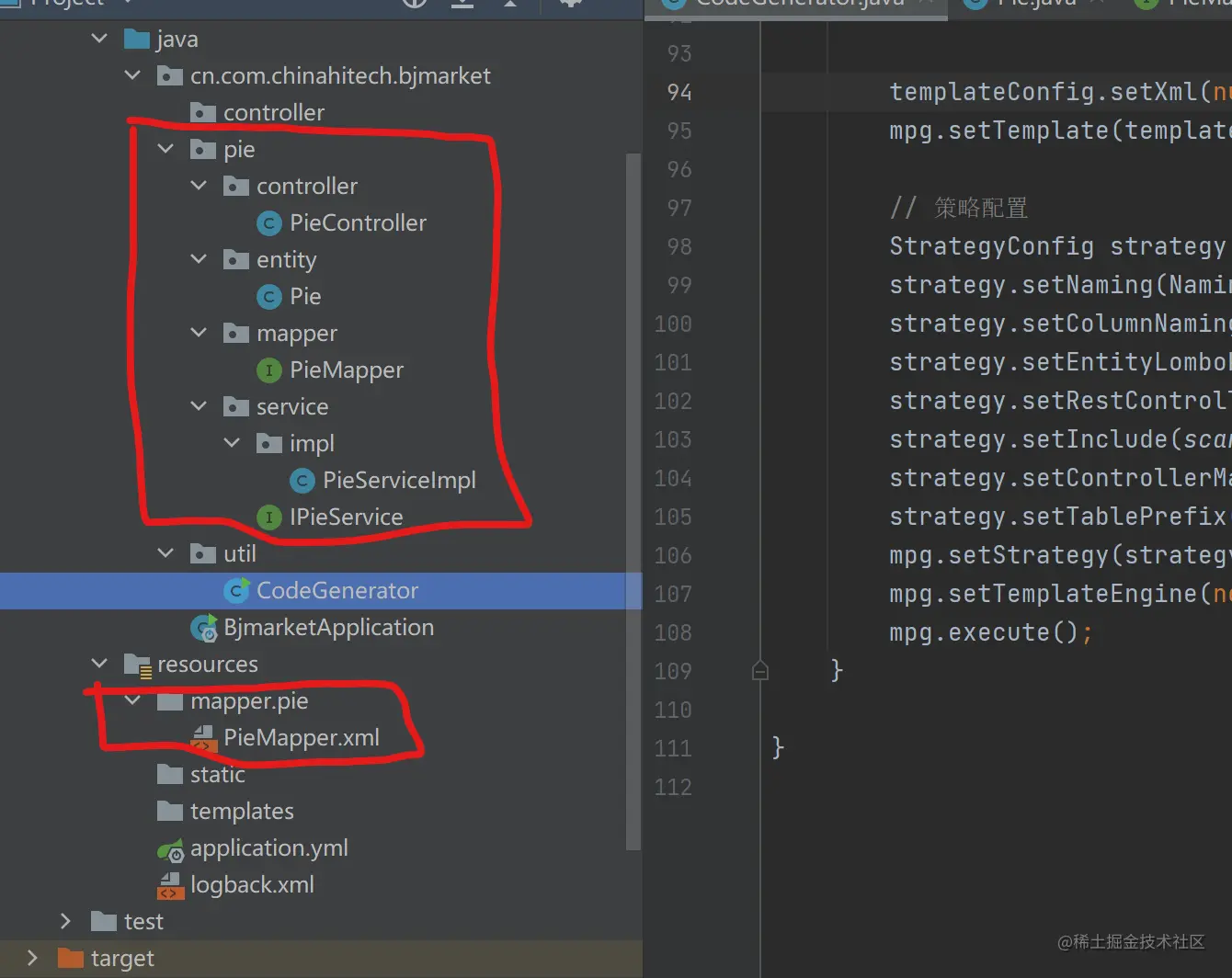Image resolution: width=1232 pixels, height=978 pixels.
Task: Select the templates folder label
Action: click(242, 812)
